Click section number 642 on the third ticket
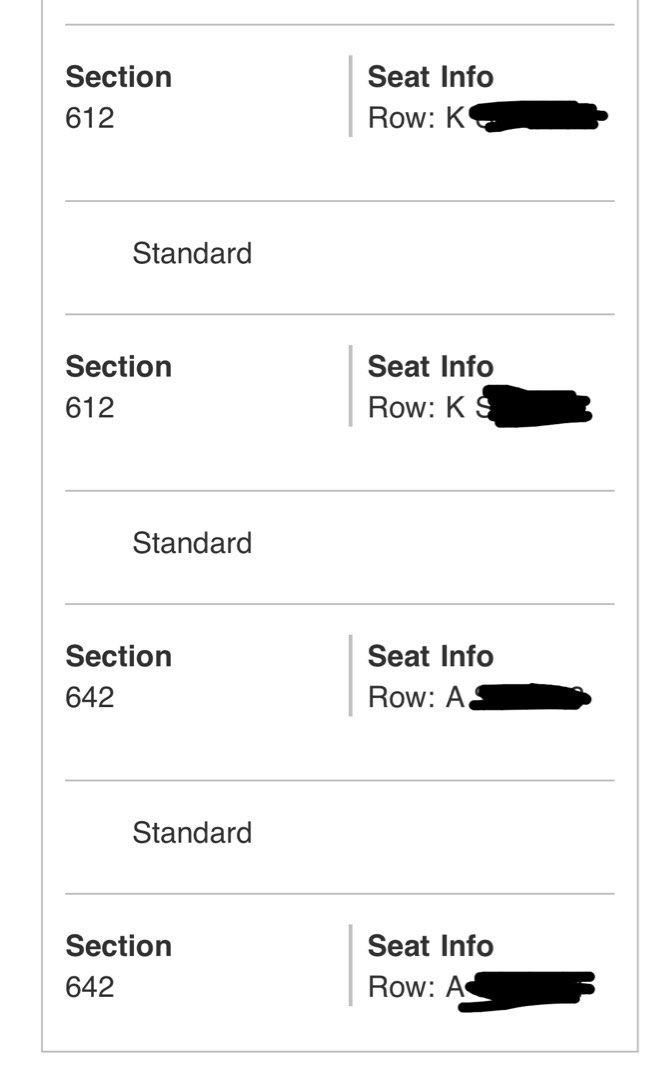The width and height of the screenshot is (649, 1080). (x=90, y=697)
